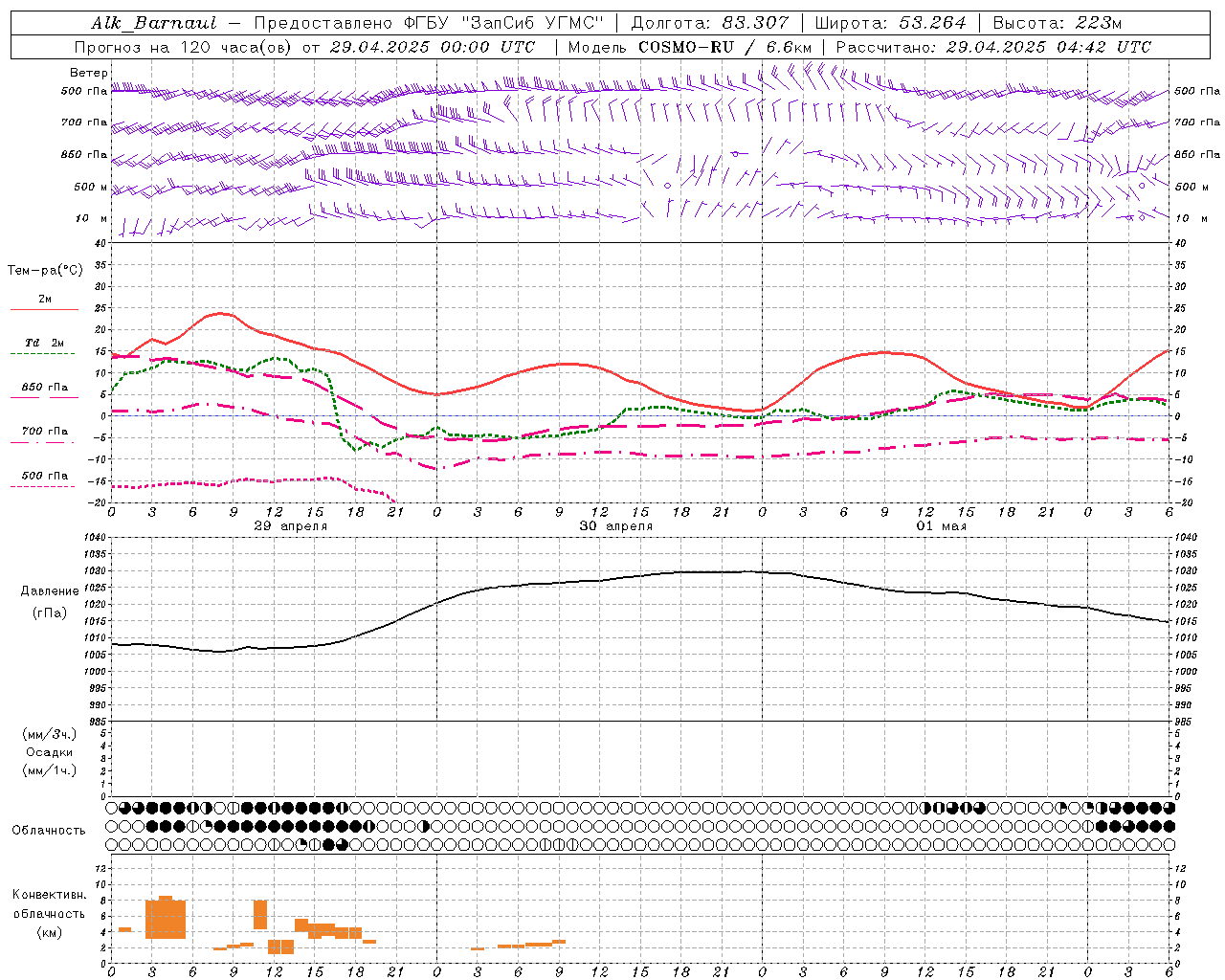Screen dimensions: 1225x980
Task: Click the 2м temperature legend entry
Action: click(x=45, y=299)
